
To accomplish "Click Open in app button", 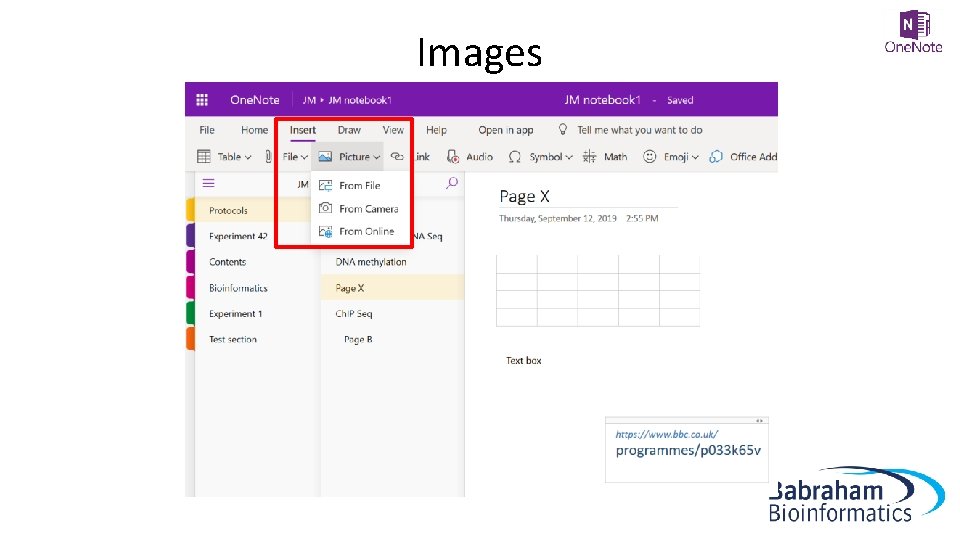I will pos(506,130).
